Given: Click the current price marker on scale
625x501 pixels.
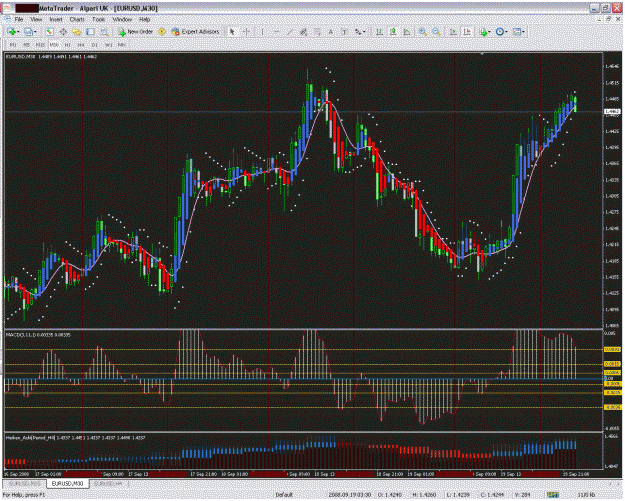Looking at the screenshot, I should coord(612,112).
